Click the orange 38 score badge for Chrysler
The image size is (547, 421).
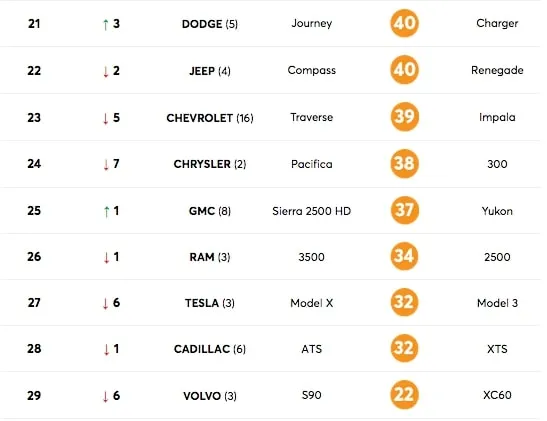(404, 163)
